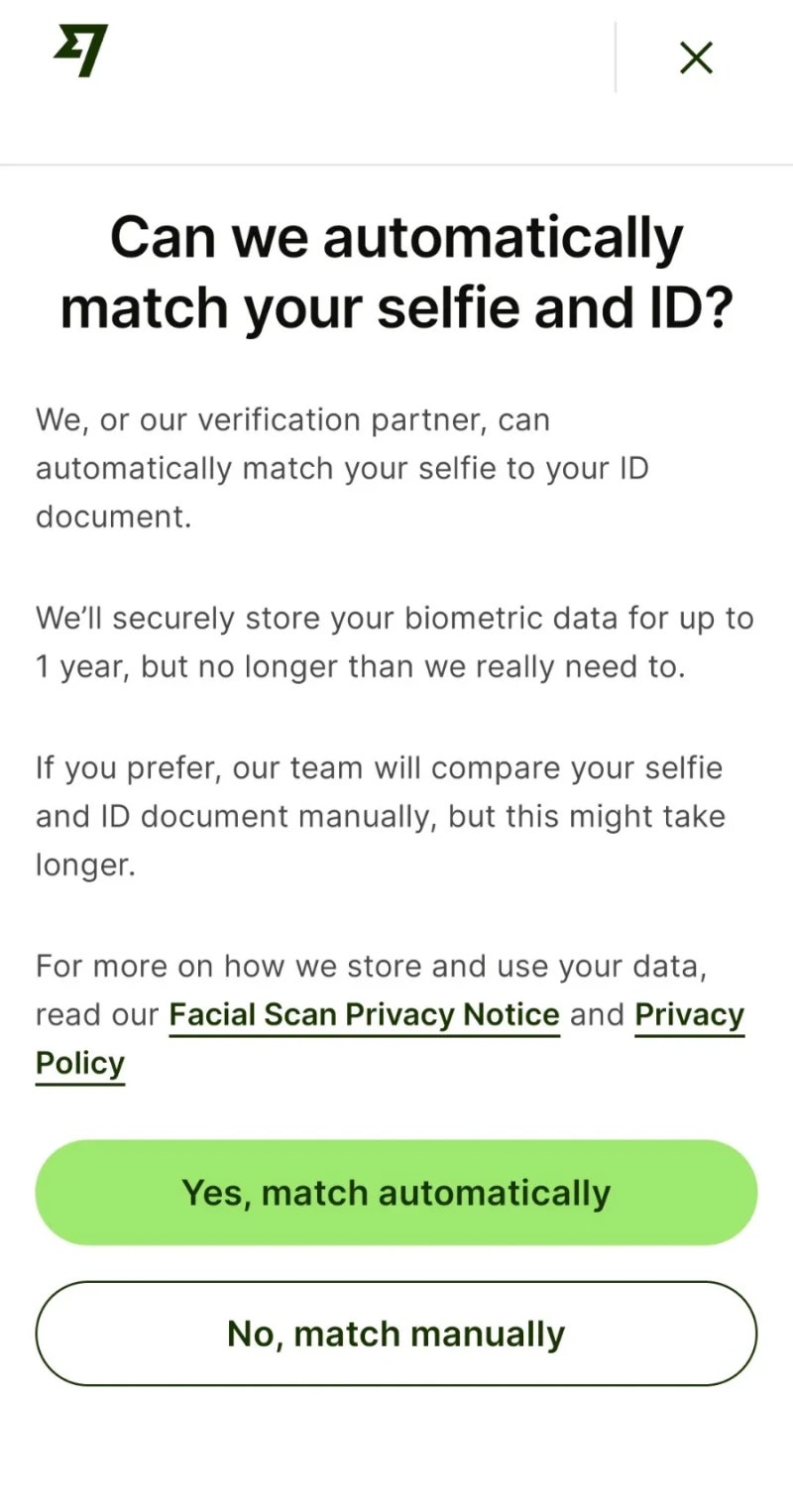Click the manual comparison paragraph
This screenshot has height=1512, width=793.
click(381, 816)
